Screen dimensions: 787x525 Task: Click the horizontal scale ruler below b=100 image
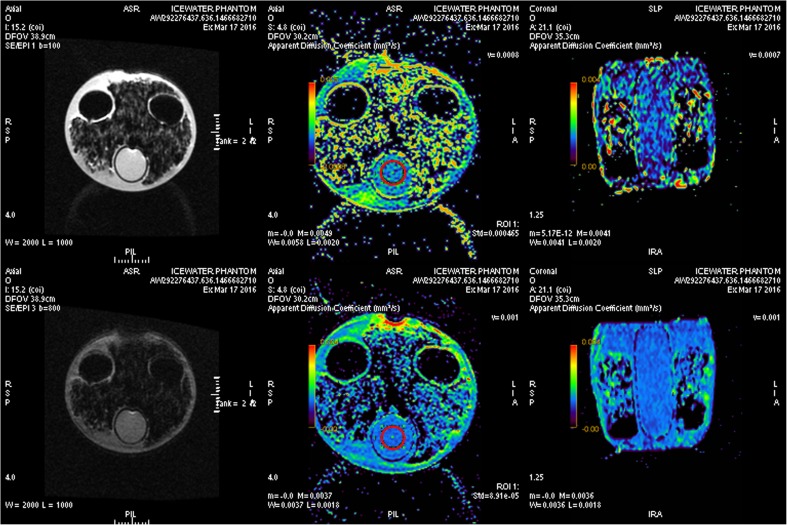click(x=132, y=259)
